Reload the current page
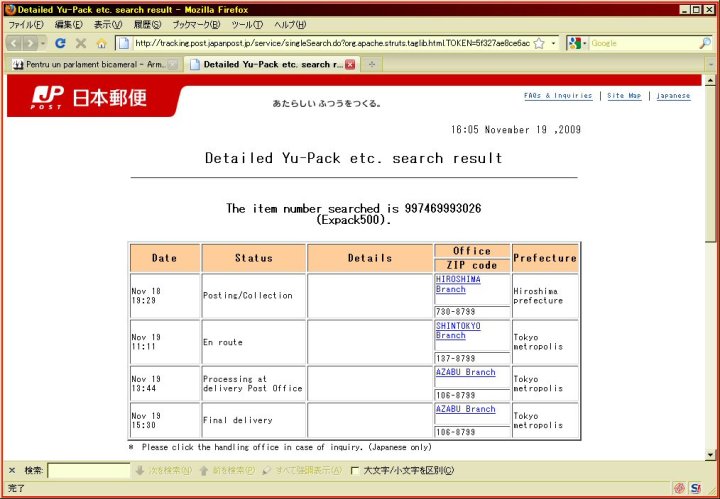This screenshot has width=720, height=499. coord(60,43)
